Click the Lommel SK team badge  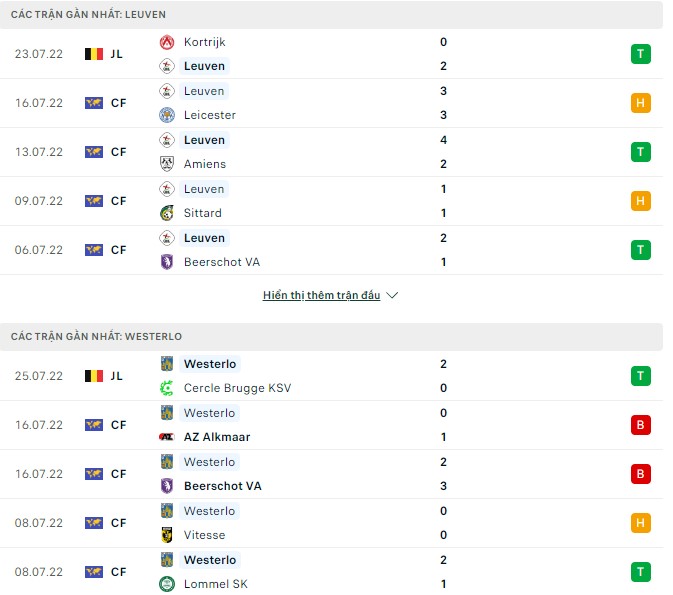pyautogui.click(x=167, y=584)
